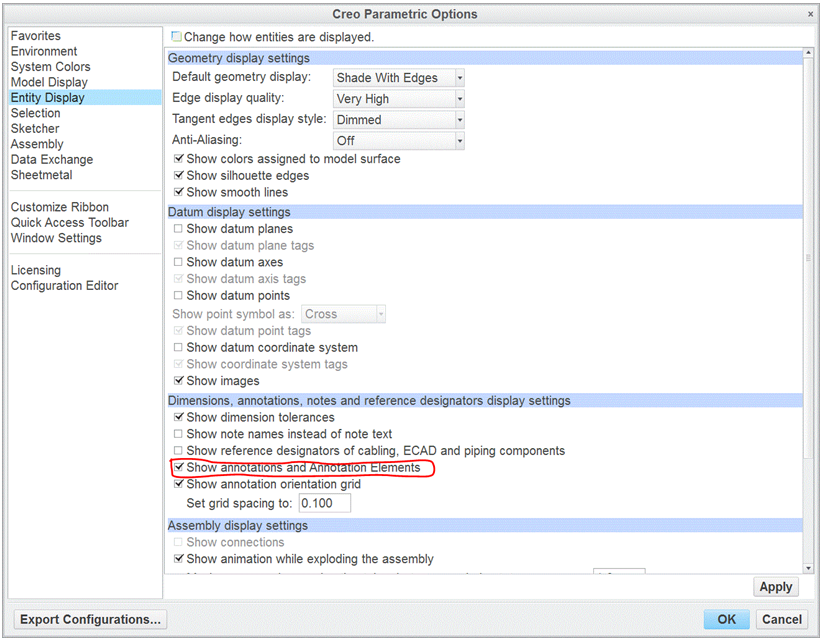Open the Selection category

click(x=35, y=113)
